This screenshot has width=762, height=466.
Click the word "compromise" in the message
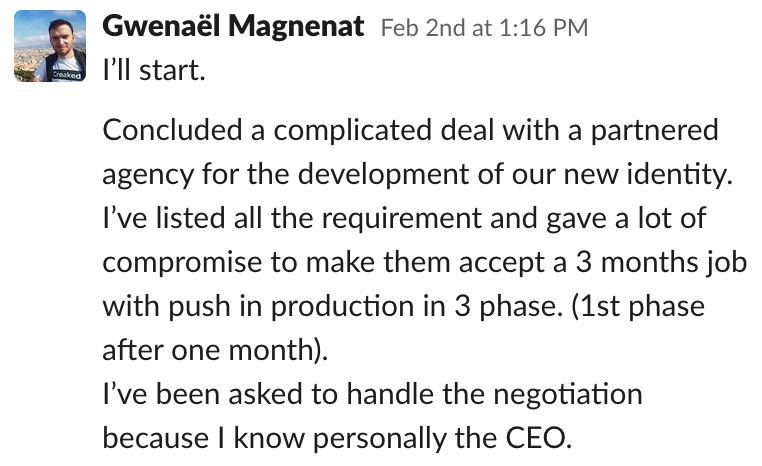[x=182, y=263]
